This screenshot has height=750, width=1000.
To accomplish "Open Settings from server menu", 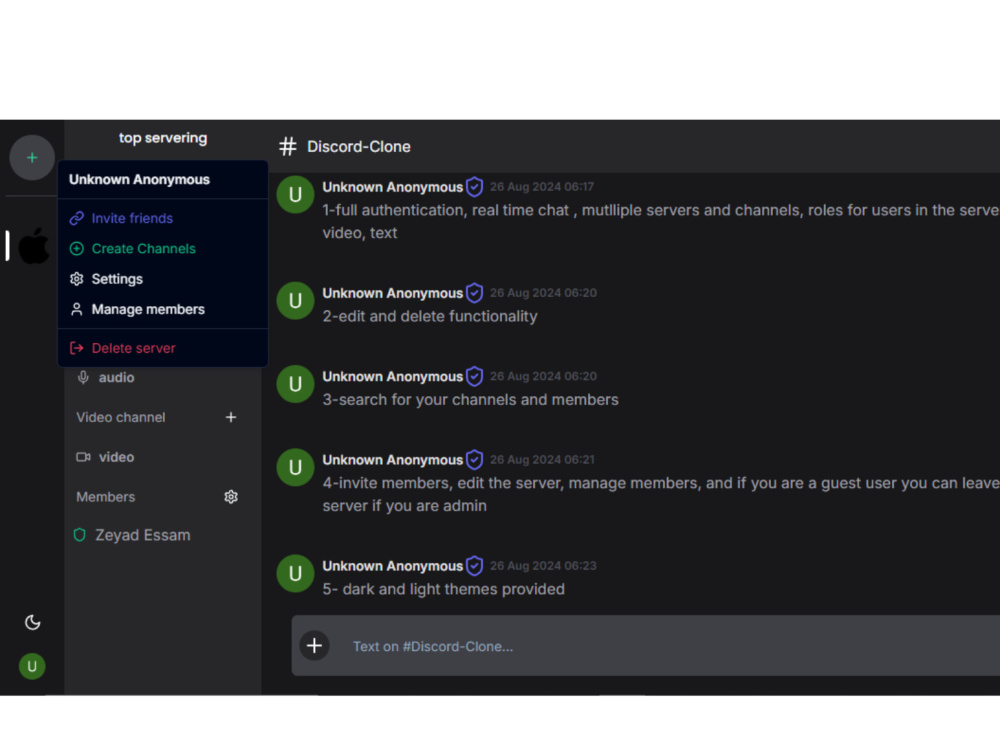I will pos(163,279).
